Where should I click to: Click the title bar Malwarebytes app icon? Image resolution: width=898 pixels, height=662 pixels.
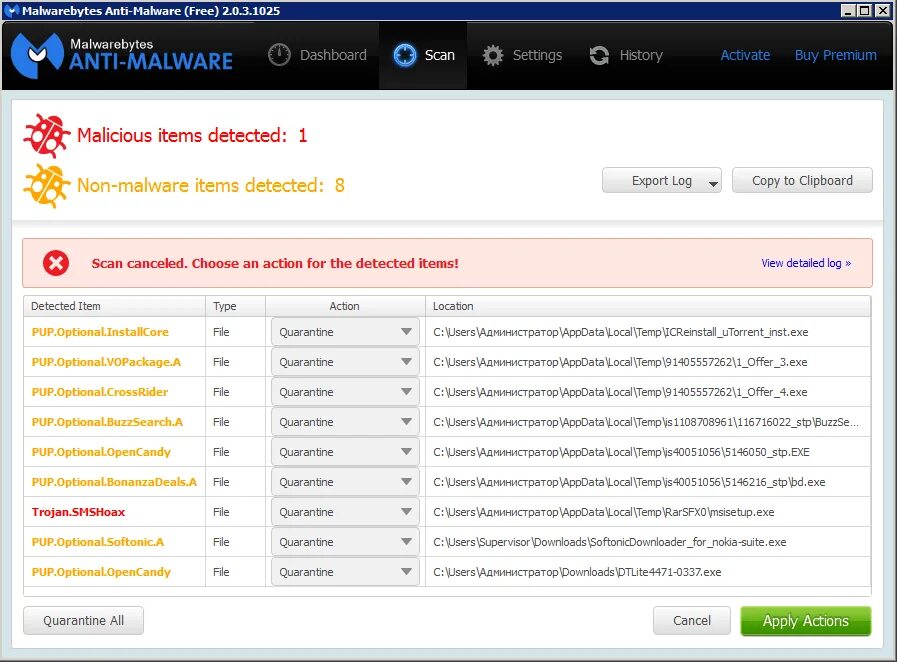point(11,10)
